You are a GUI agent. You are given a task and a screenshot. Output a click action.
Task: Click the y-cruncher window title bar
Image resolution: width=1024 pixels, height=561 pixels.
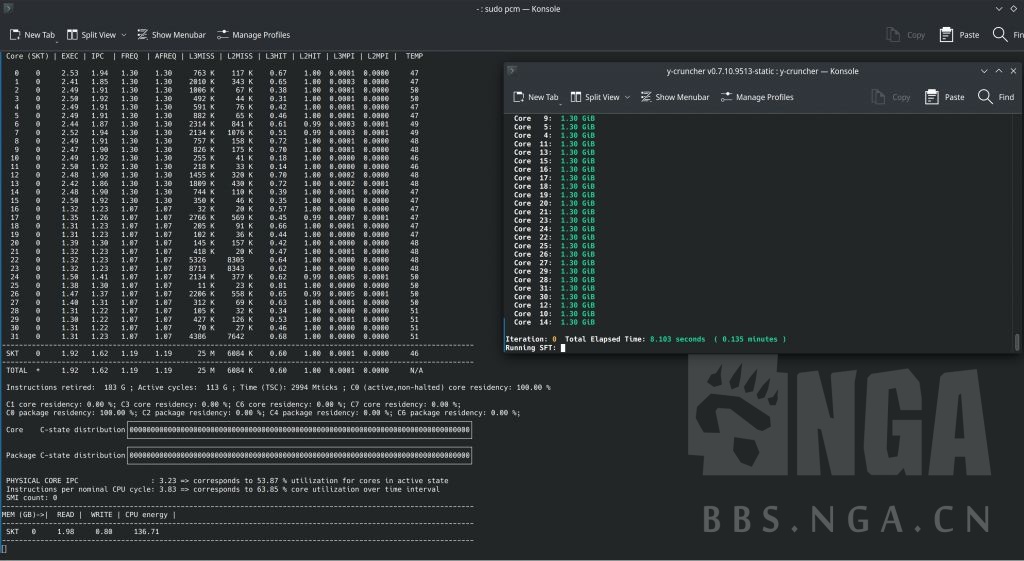tap(762, 71)
